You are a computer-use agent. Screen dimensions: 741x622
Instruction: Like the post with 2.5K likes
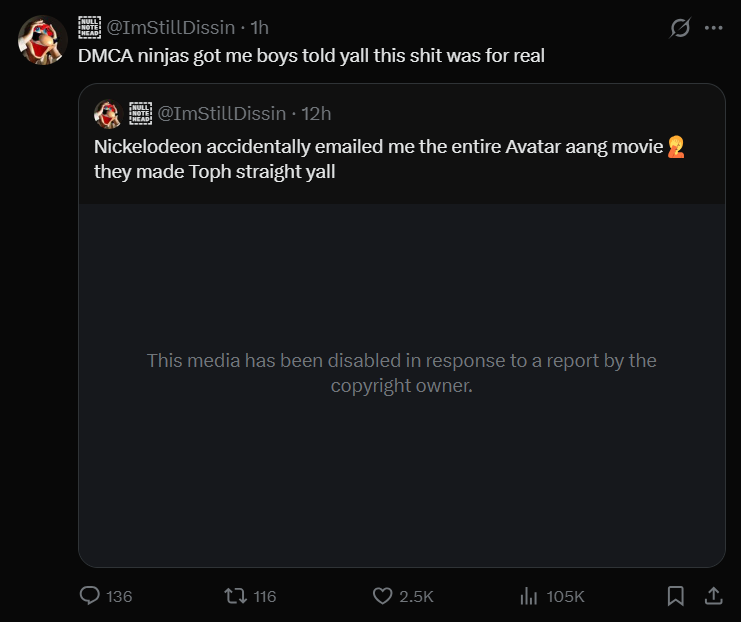382,596
